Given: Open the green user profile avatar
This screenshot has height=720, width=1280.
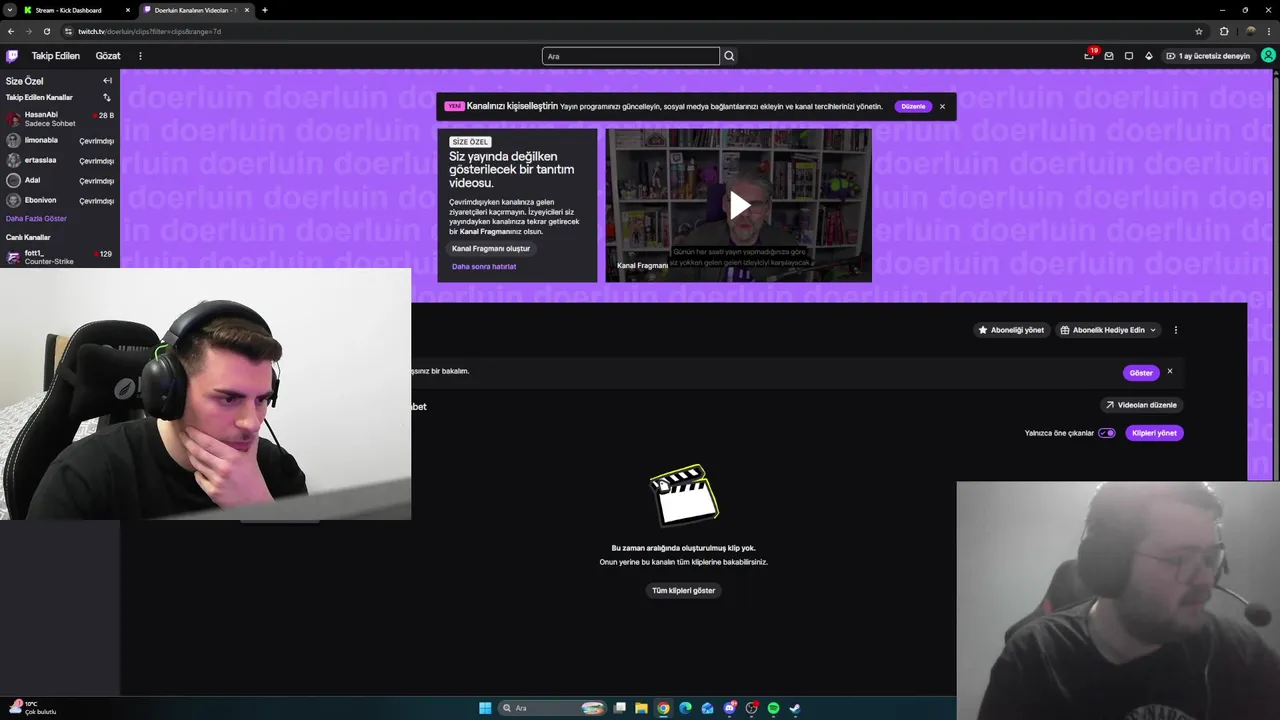Looking at the screenshot, I should (1268, 56).
